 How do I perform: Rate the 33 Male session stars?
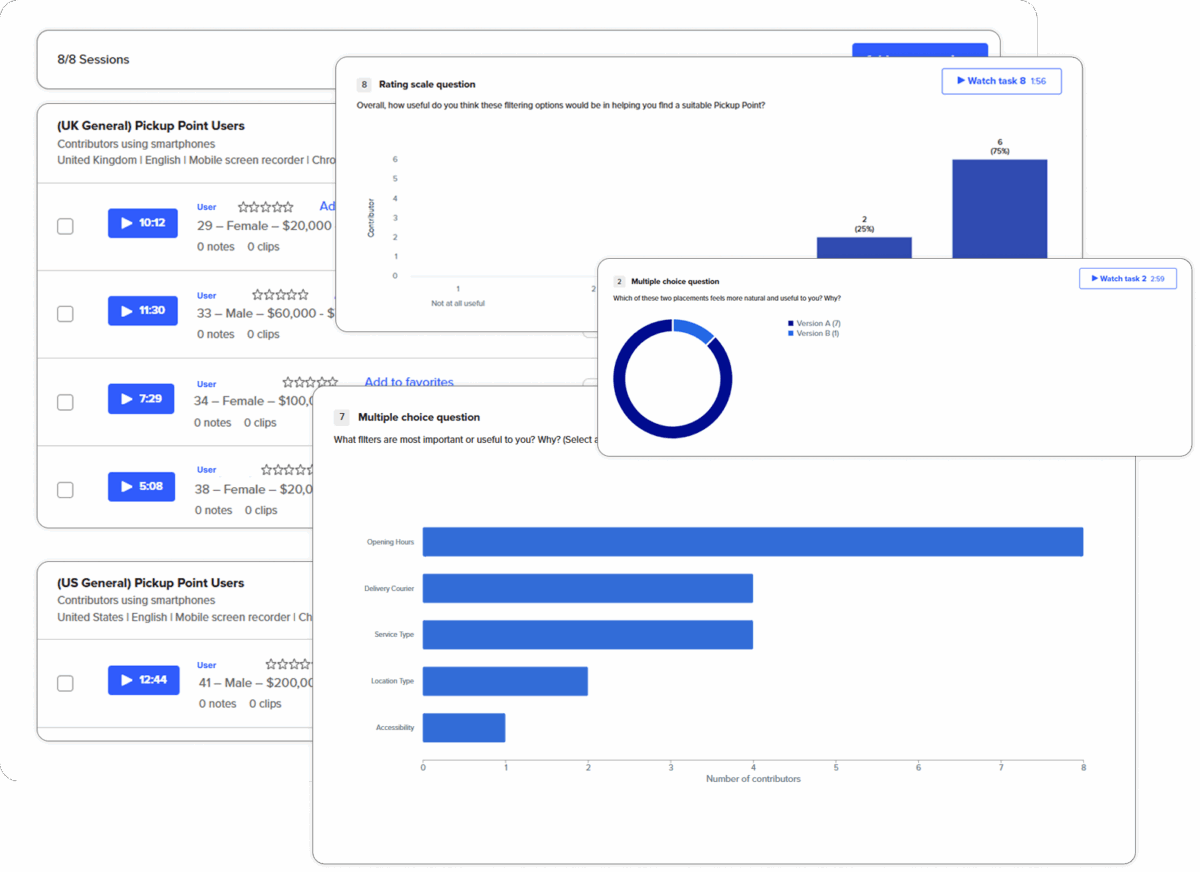pos(280,295)
